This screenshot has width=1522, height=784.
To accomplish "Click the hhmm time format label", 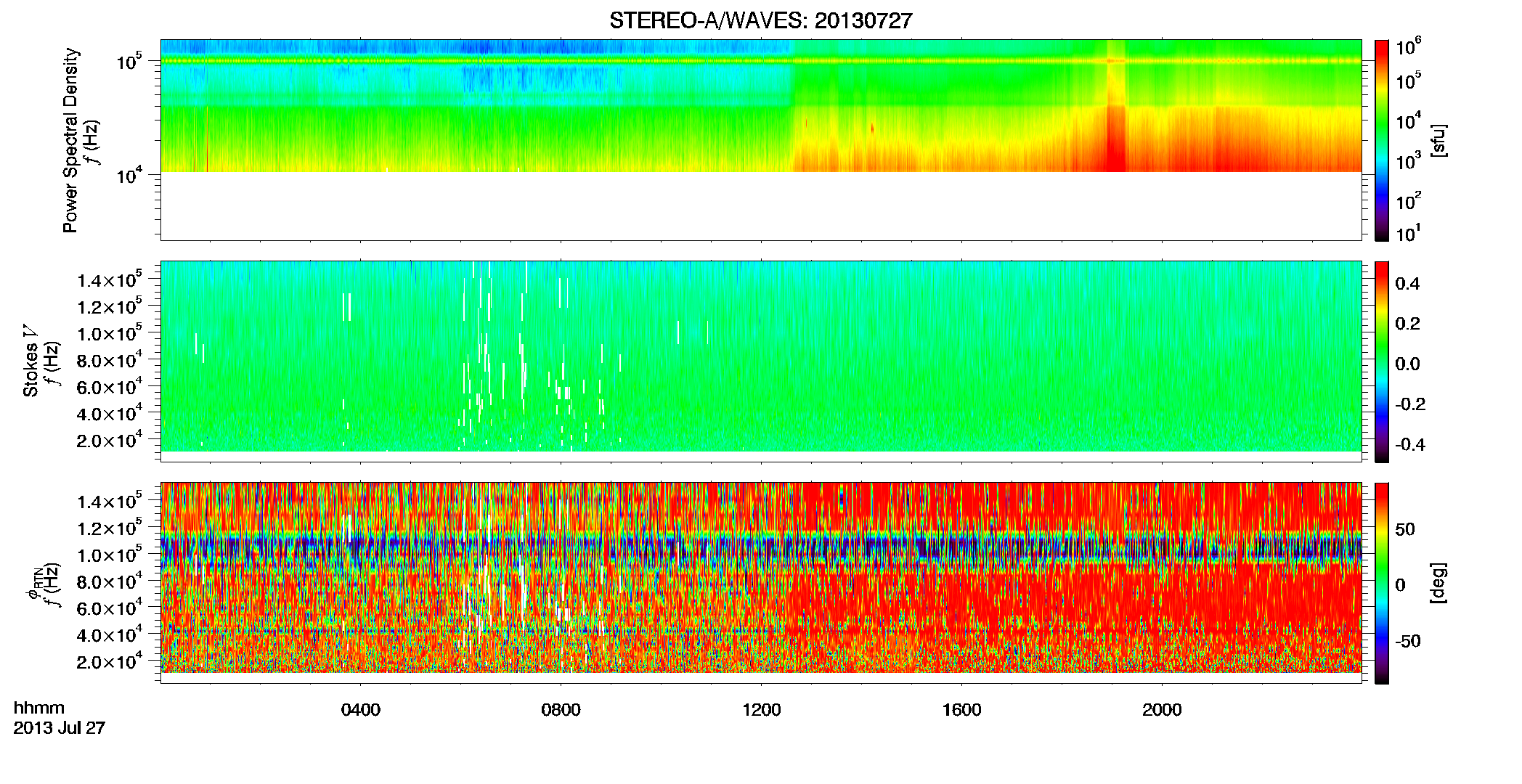I will (x=39, y=709).
